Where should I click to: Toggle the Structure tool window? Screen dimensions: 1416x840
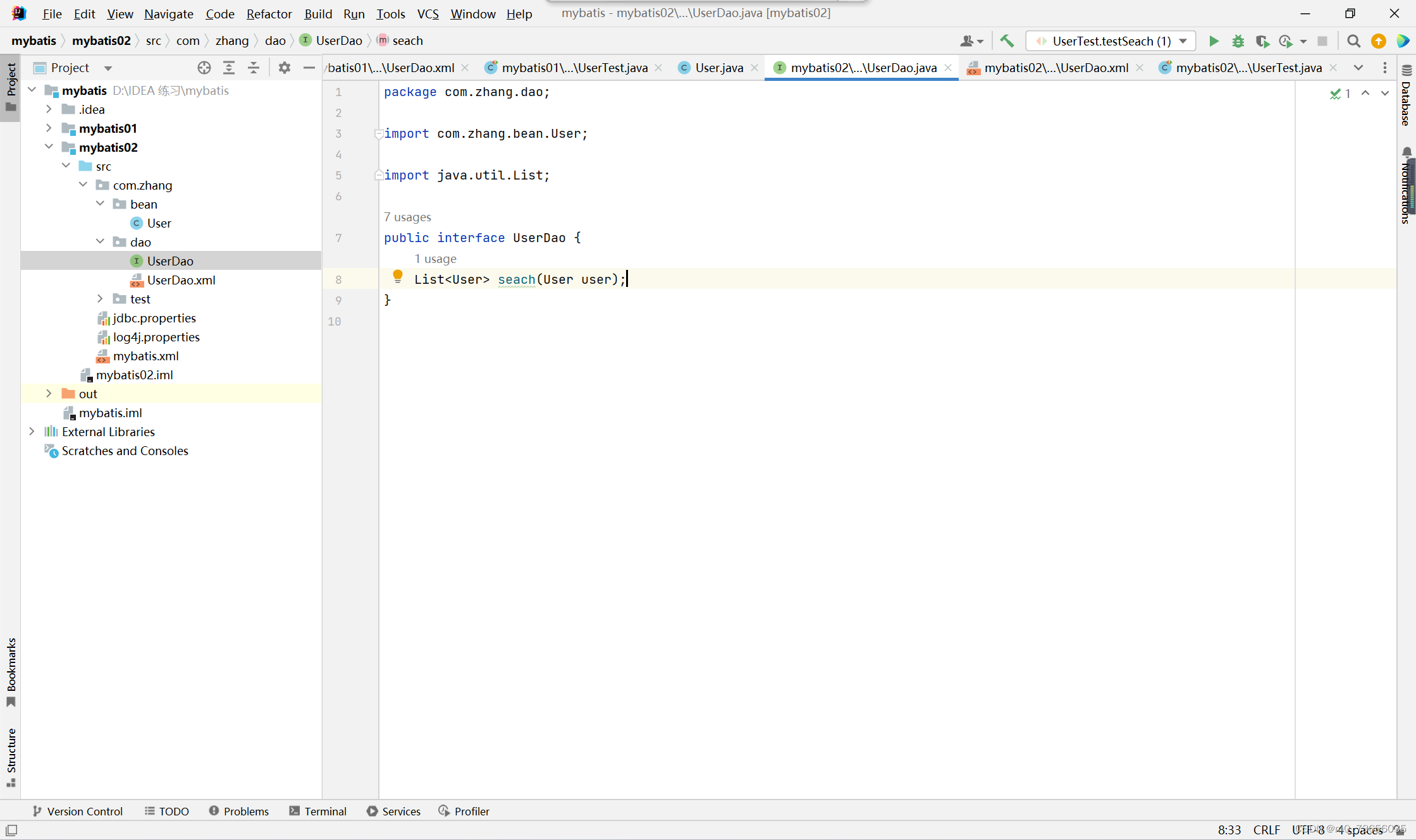coord(11,757)
